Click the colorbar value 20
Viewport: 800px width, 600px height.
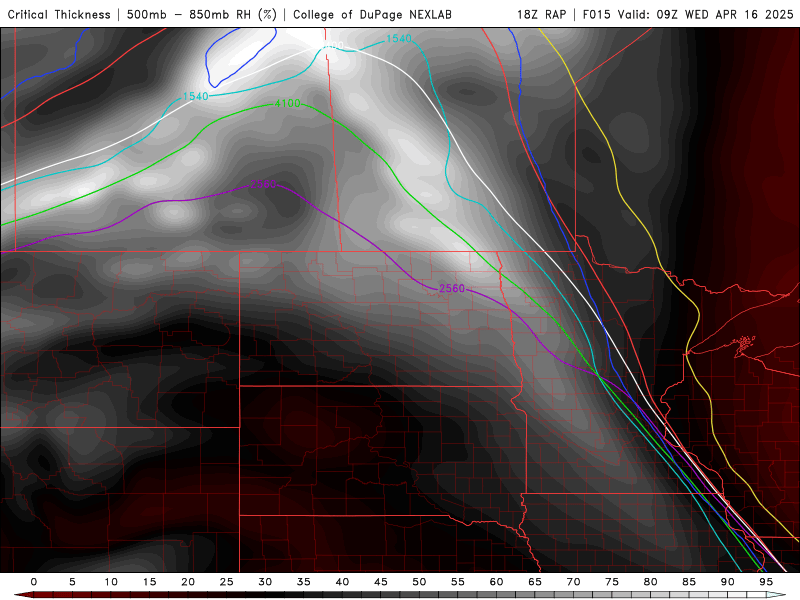(188, 582)
